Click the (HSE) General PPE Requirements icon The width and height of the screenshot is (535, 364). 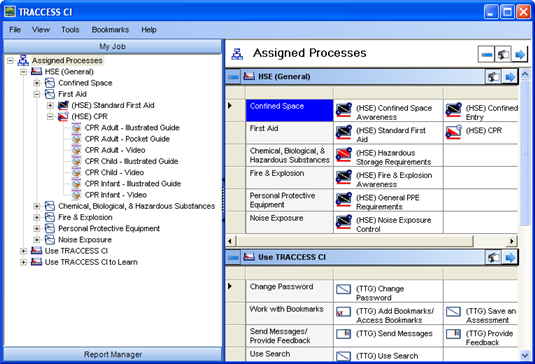pos(344,200)
